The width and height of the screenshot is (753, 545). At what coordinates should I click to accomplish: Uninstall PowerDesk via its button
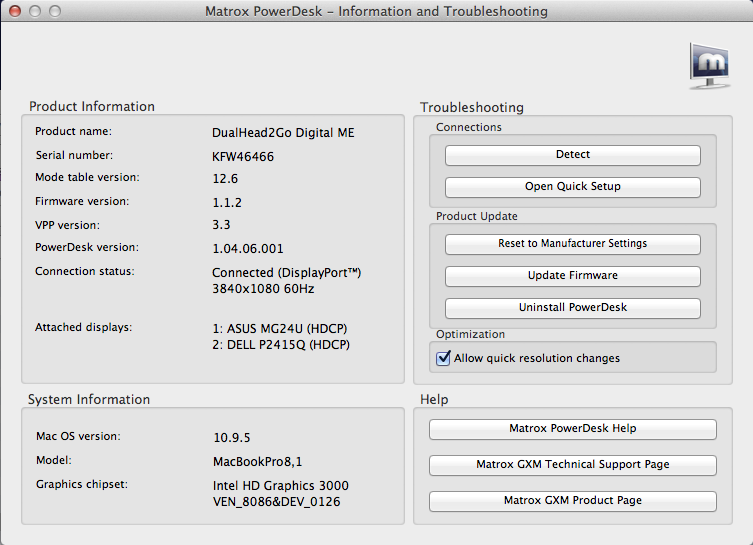coord(572,308)
